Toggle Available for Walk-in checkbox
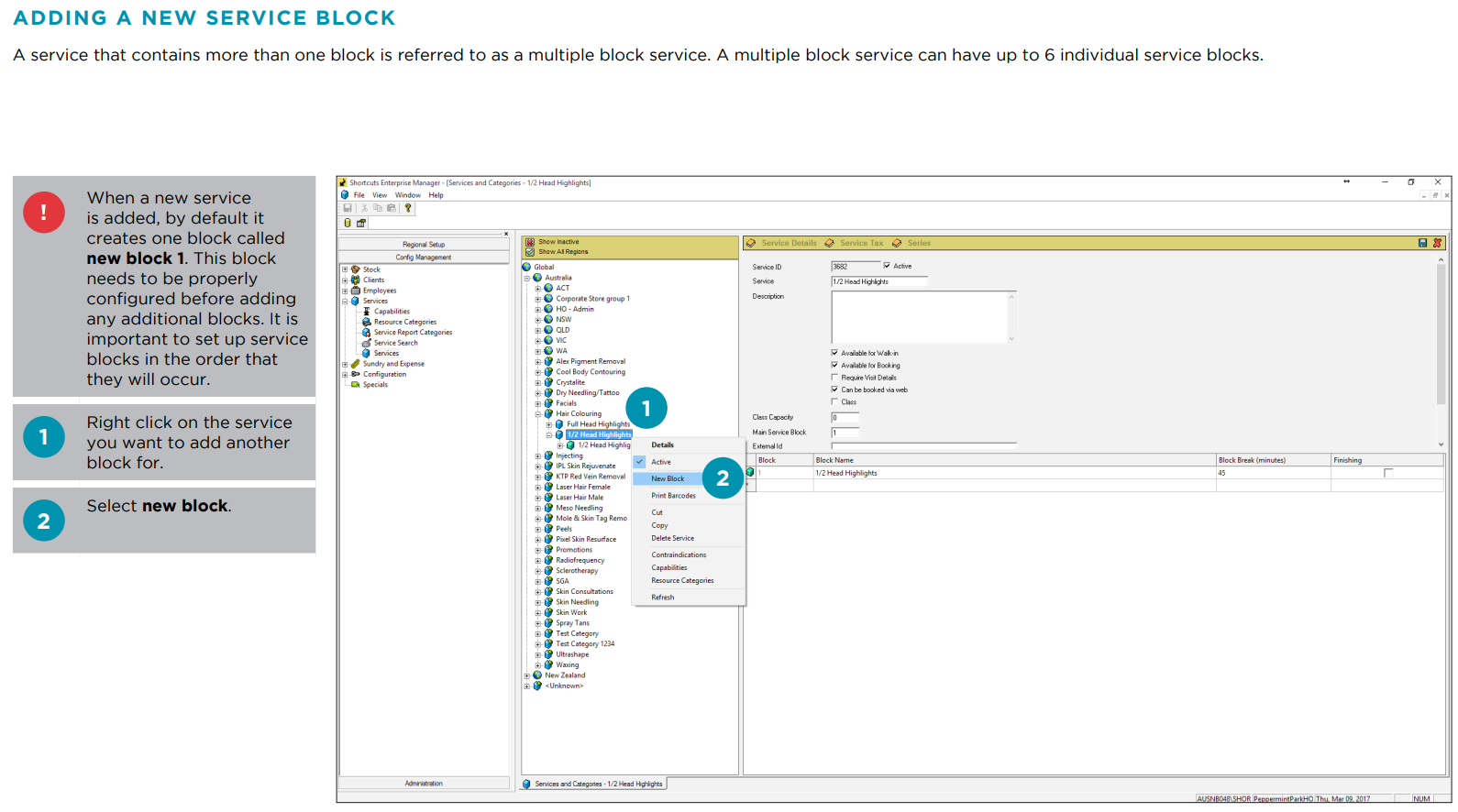 tap(834, 353)
